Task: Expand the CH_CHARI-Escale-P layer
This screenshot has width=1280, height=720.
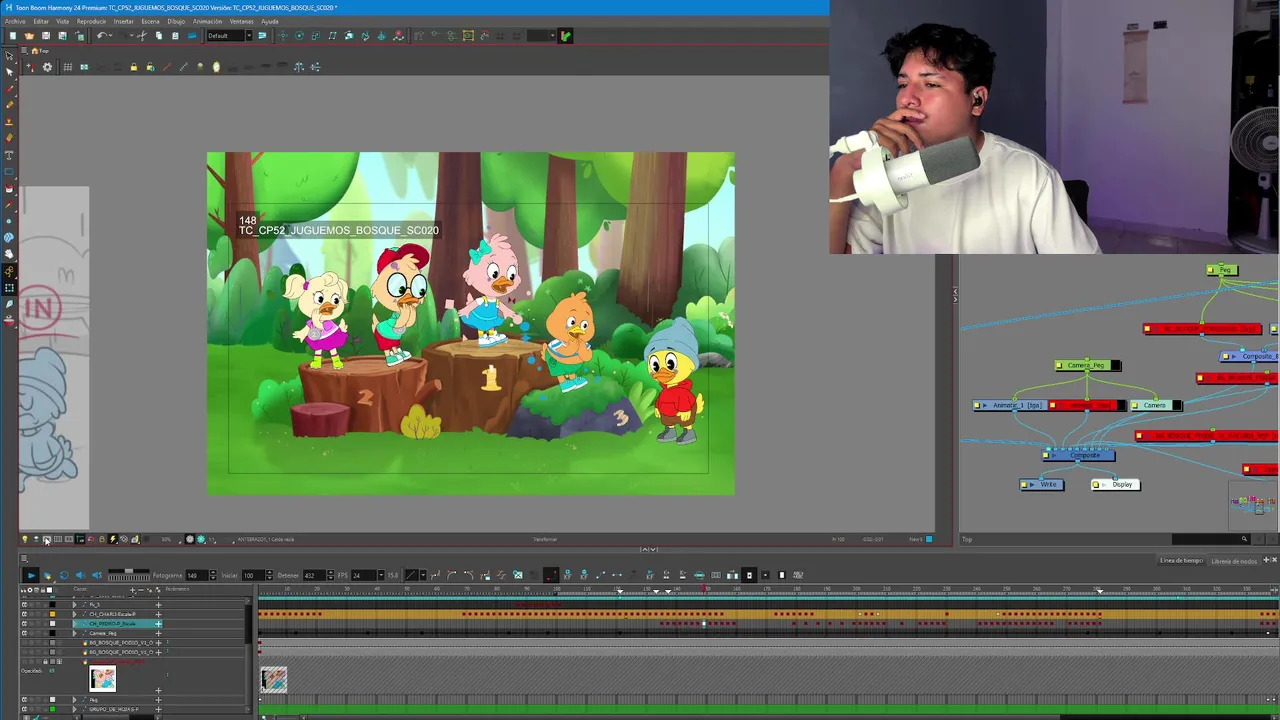Action: (74, 614)
